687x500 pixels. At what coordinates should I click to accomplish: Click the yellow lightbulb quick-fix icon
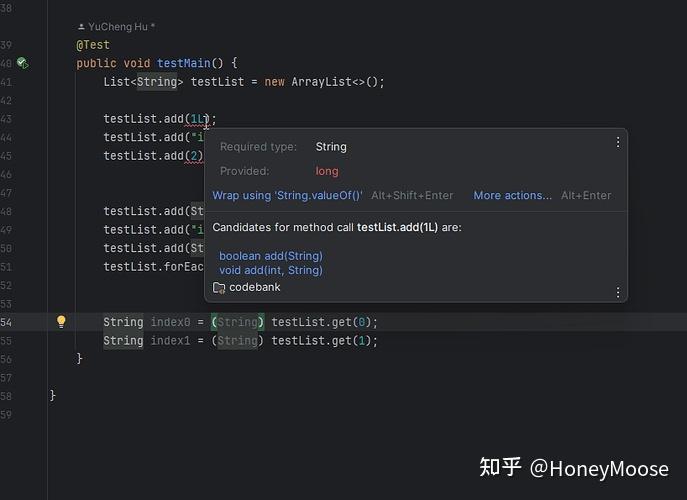tap(61, 322)
